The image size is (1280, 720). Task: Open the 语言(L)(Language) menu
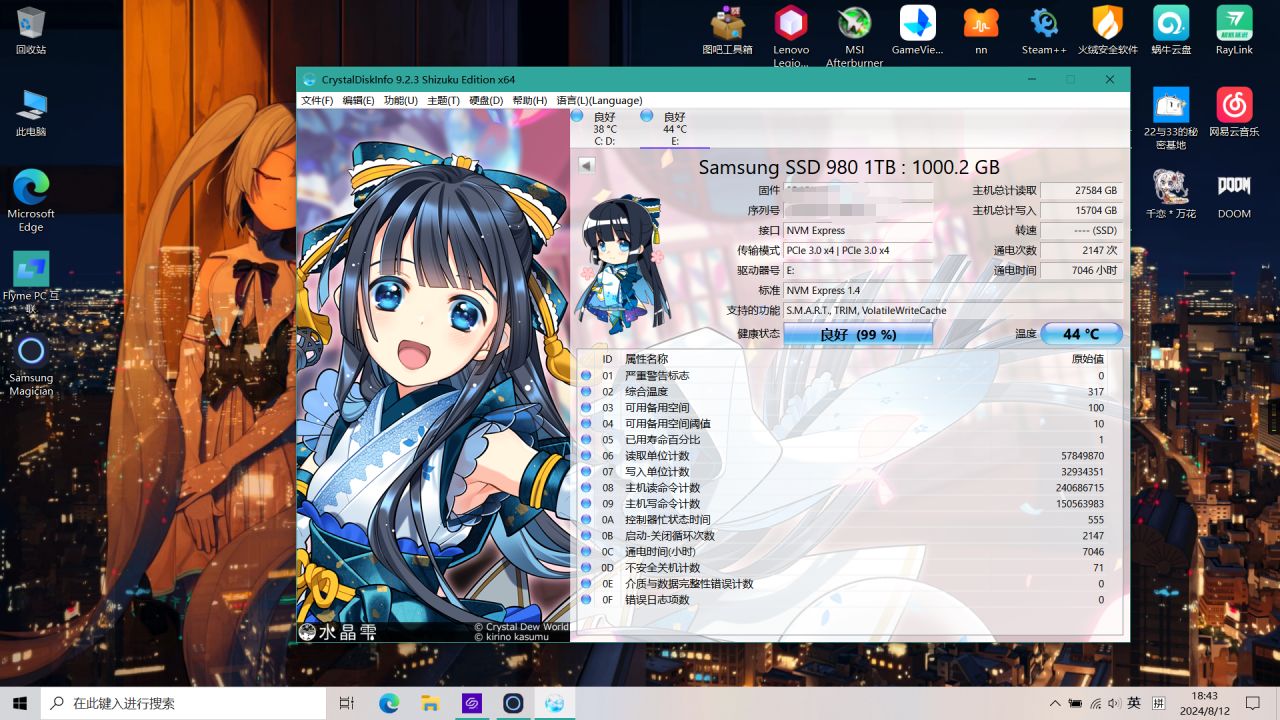pyautogui.click(x=599, y=100)
